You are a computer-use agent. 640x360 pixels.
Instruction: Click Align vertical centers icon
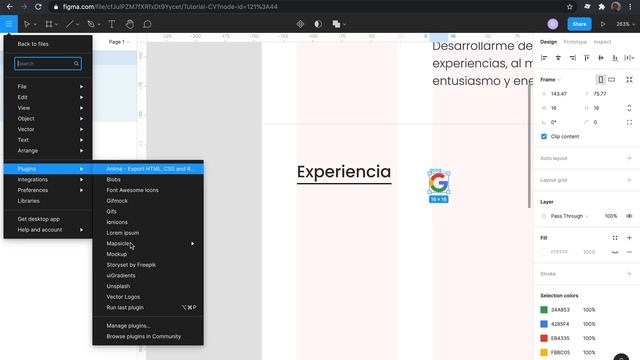[x=601, y=58]
